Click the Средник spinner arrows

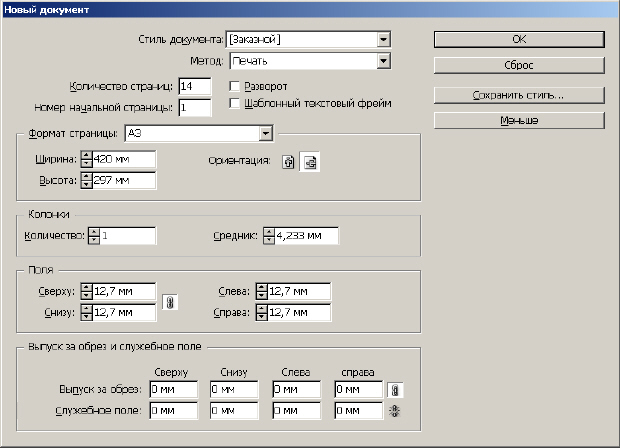coord(269,236)
